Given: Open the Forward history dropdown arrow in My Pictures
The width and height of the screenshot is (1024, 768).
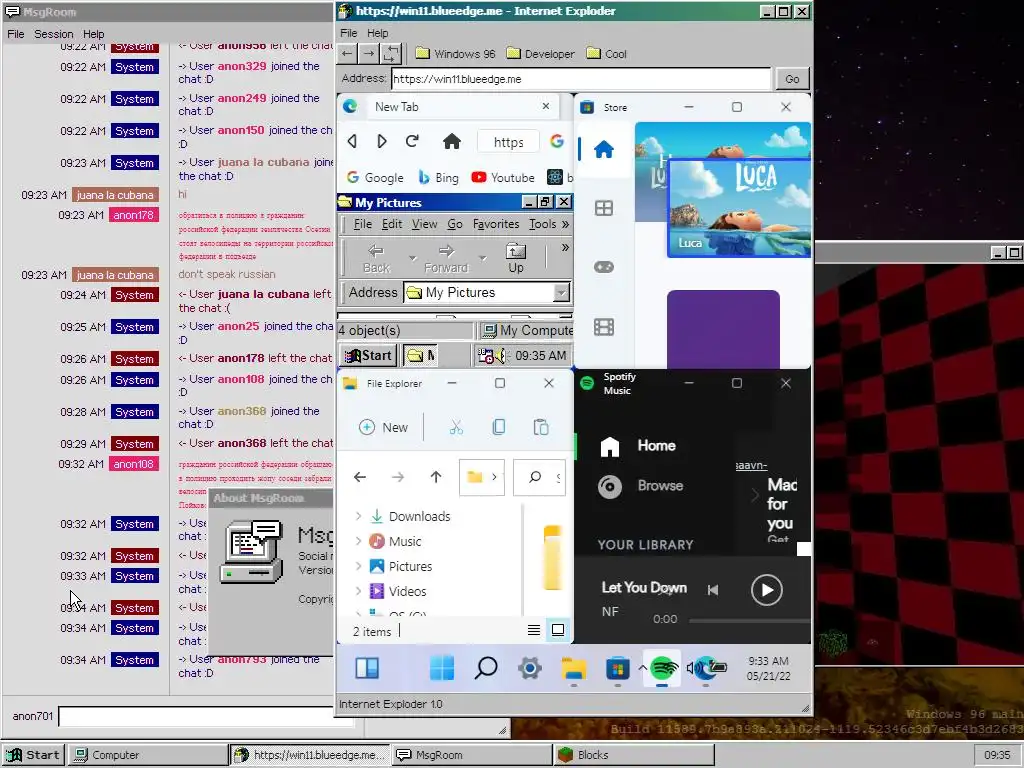Looking at the screenshot, I should coord(483,258).
